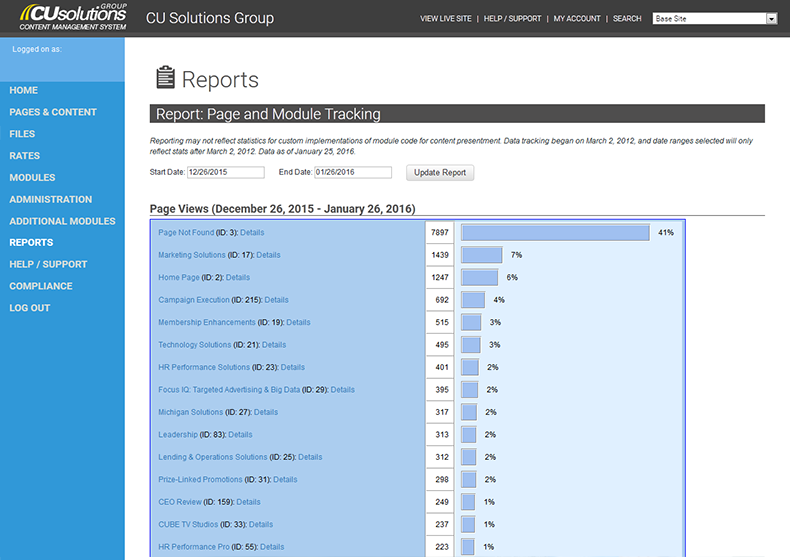Click the Start Date input field
This screenshot has width=790, height=560.
click(226, 172)
